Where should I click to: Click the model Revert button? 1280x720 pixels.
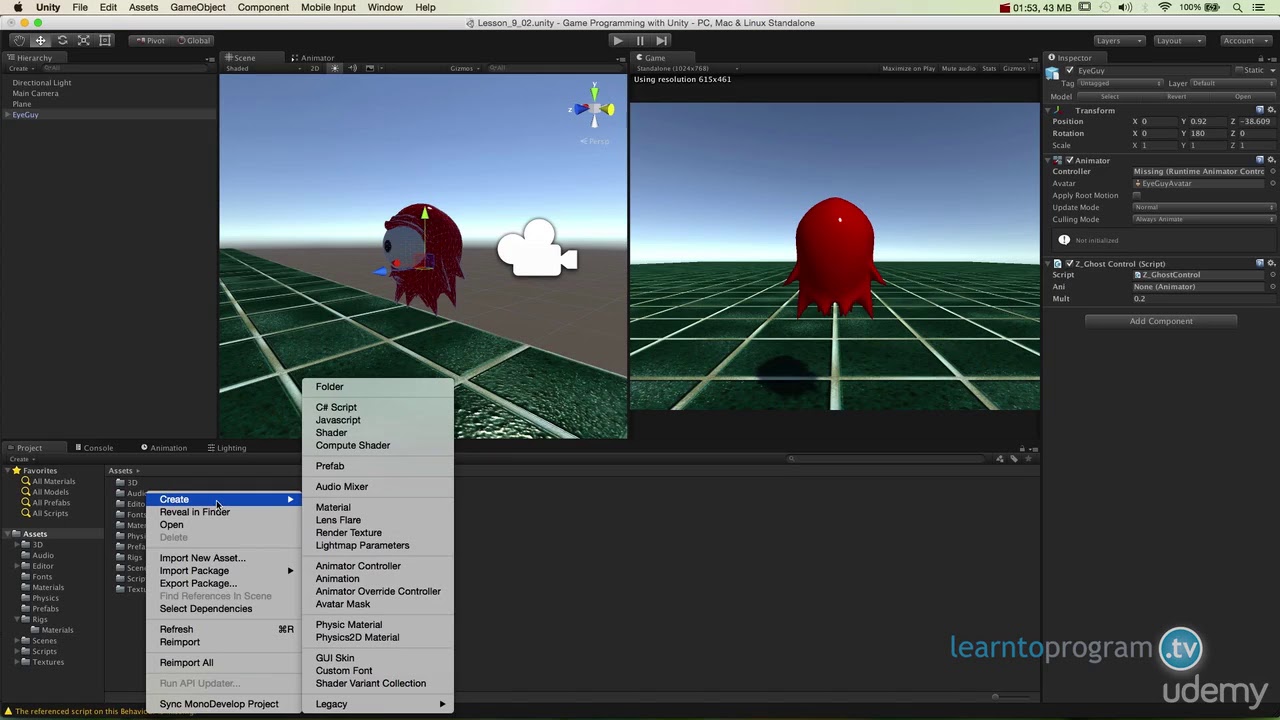1177,96
